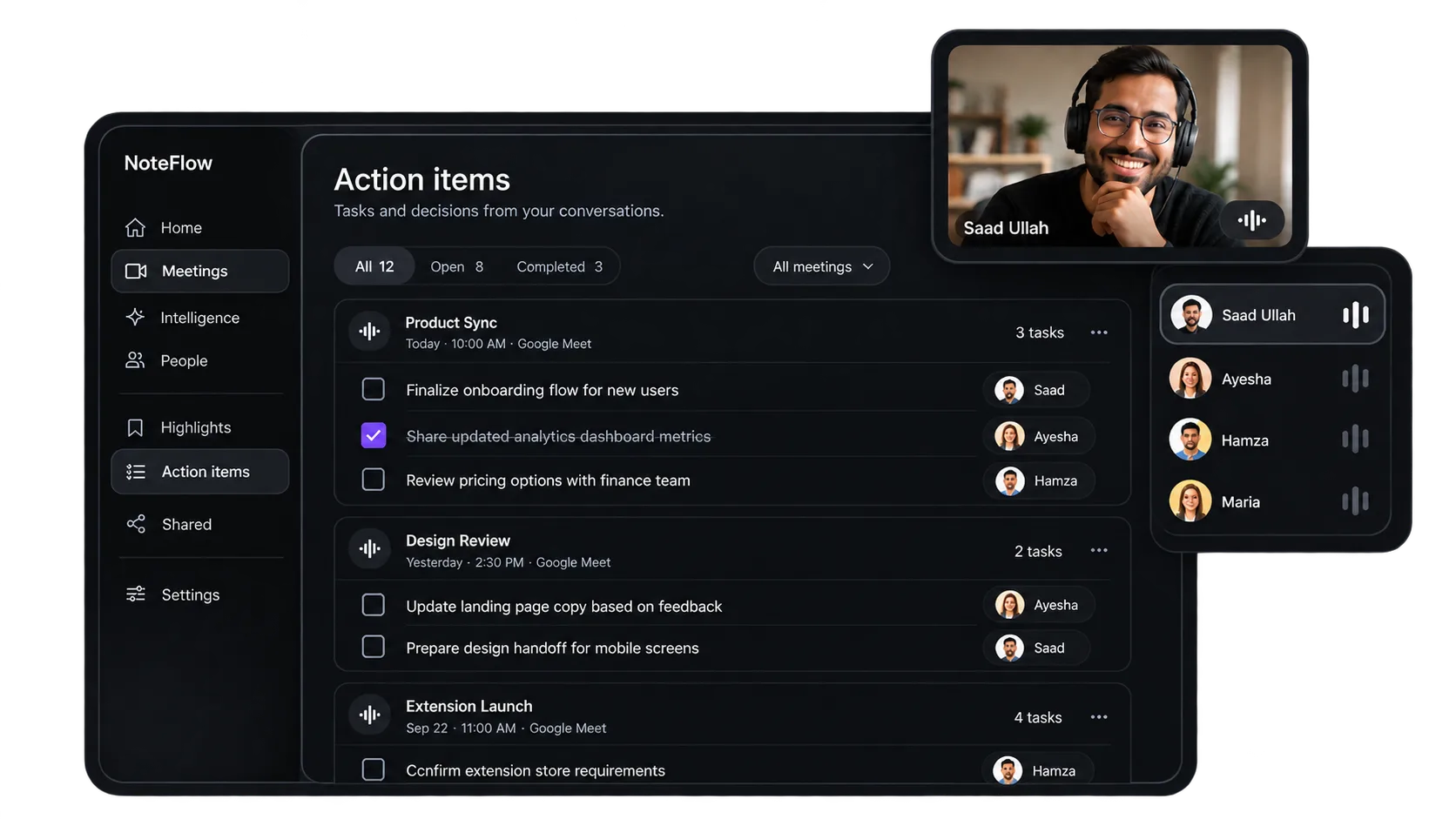
Task: Open Extension Launch more options menu
Action: point(1099,717)
